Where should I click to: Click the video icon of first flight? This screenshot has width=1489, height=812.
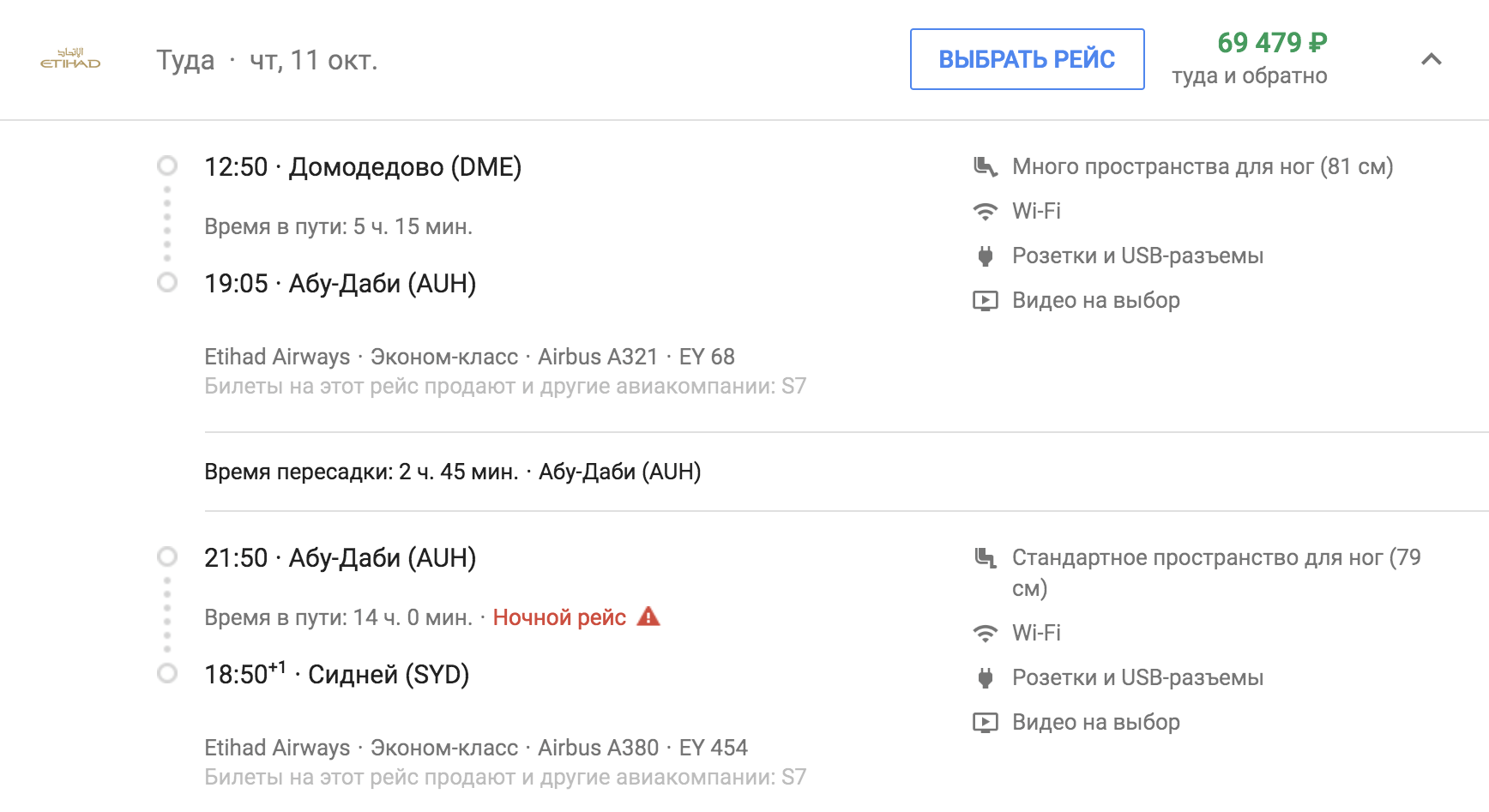pos(986,300)
